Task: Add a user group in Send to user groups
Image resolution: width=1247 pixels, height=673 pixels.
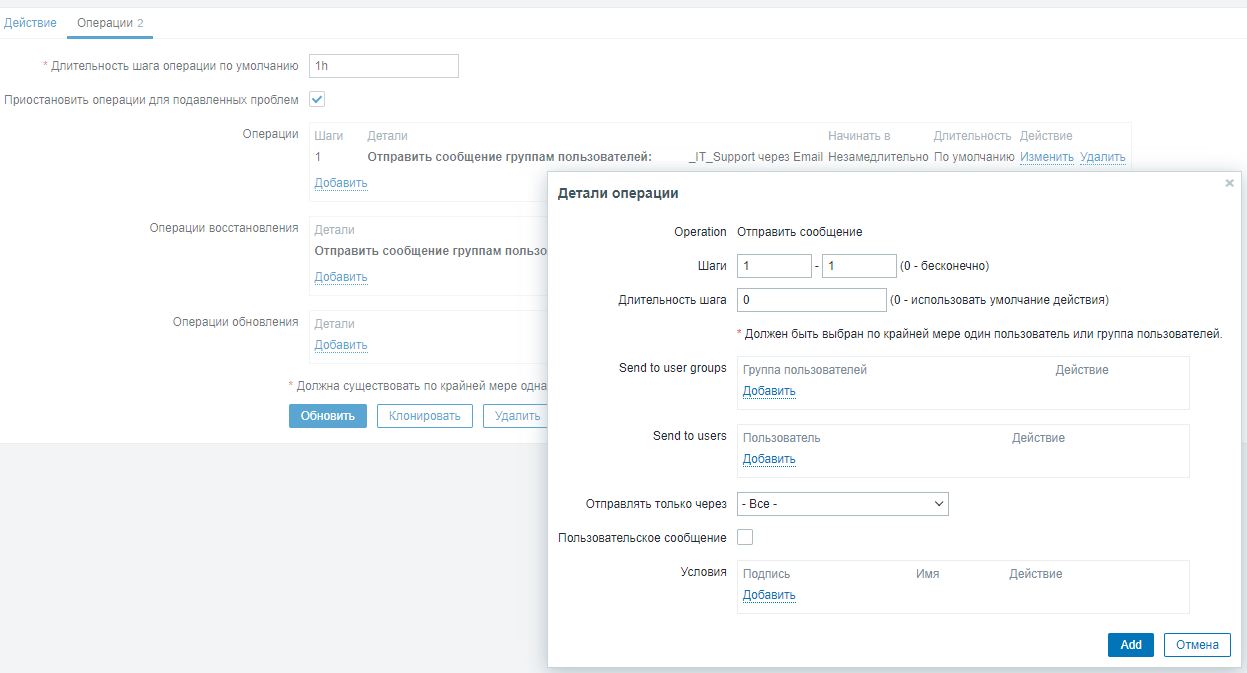Action: click(x=769, y=391)
